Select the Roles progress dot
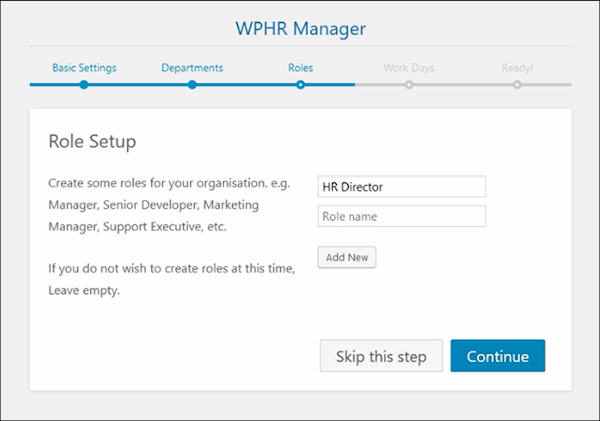 coord(300,85)
